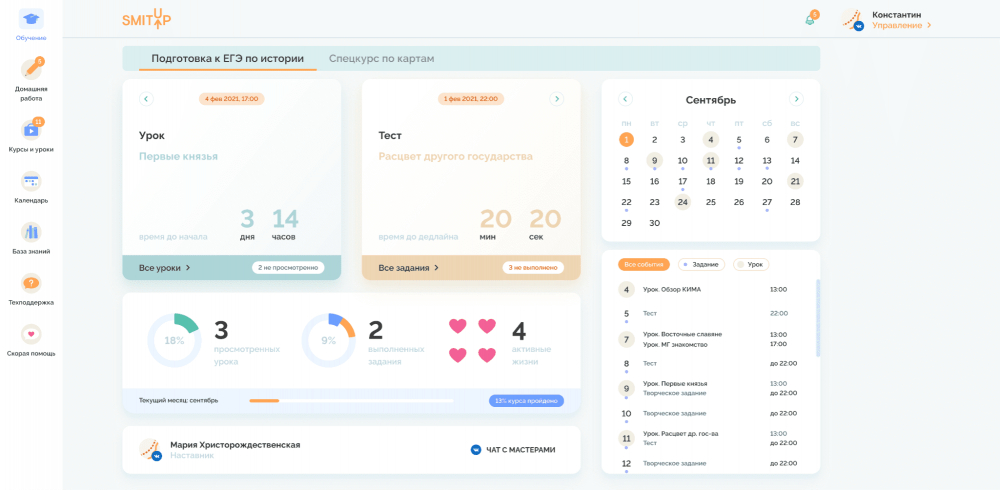Select Подготовка к ЕГЭ по истории tab
The image size is (1000, 490).
tap(227, 59)
